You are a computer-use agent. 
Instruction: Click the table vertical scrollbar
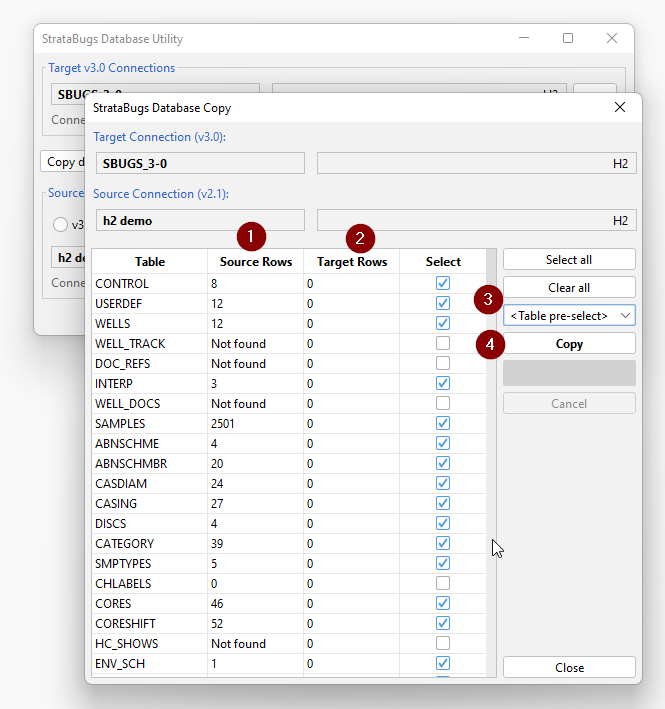click(491, 462)
